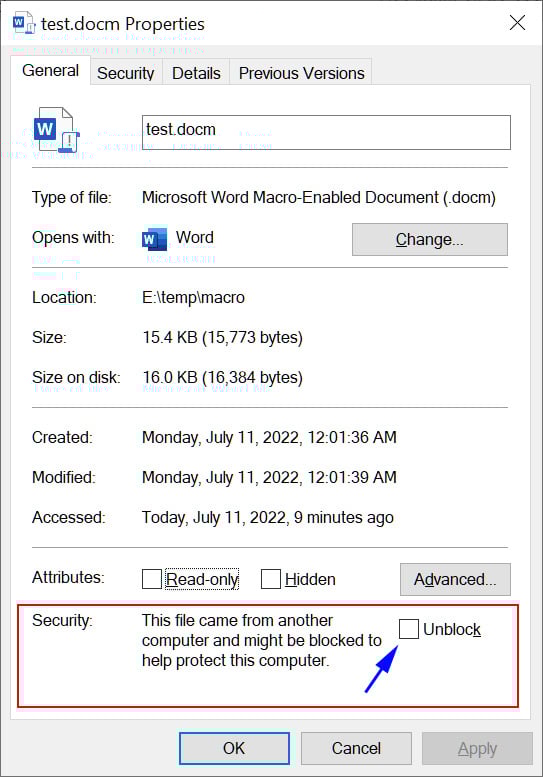Click the 'Word' application name text
Screen dimensions: 543x777
pyautogui.click(x=195, y=237)
